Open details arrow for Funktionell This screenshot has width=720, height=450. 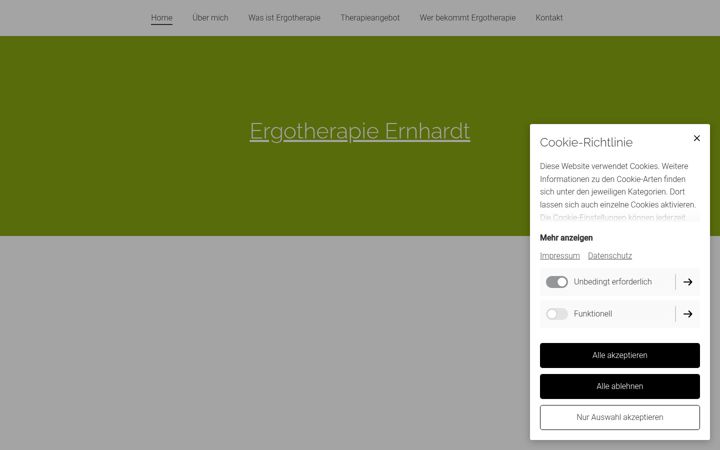click(x=687, y=314)
